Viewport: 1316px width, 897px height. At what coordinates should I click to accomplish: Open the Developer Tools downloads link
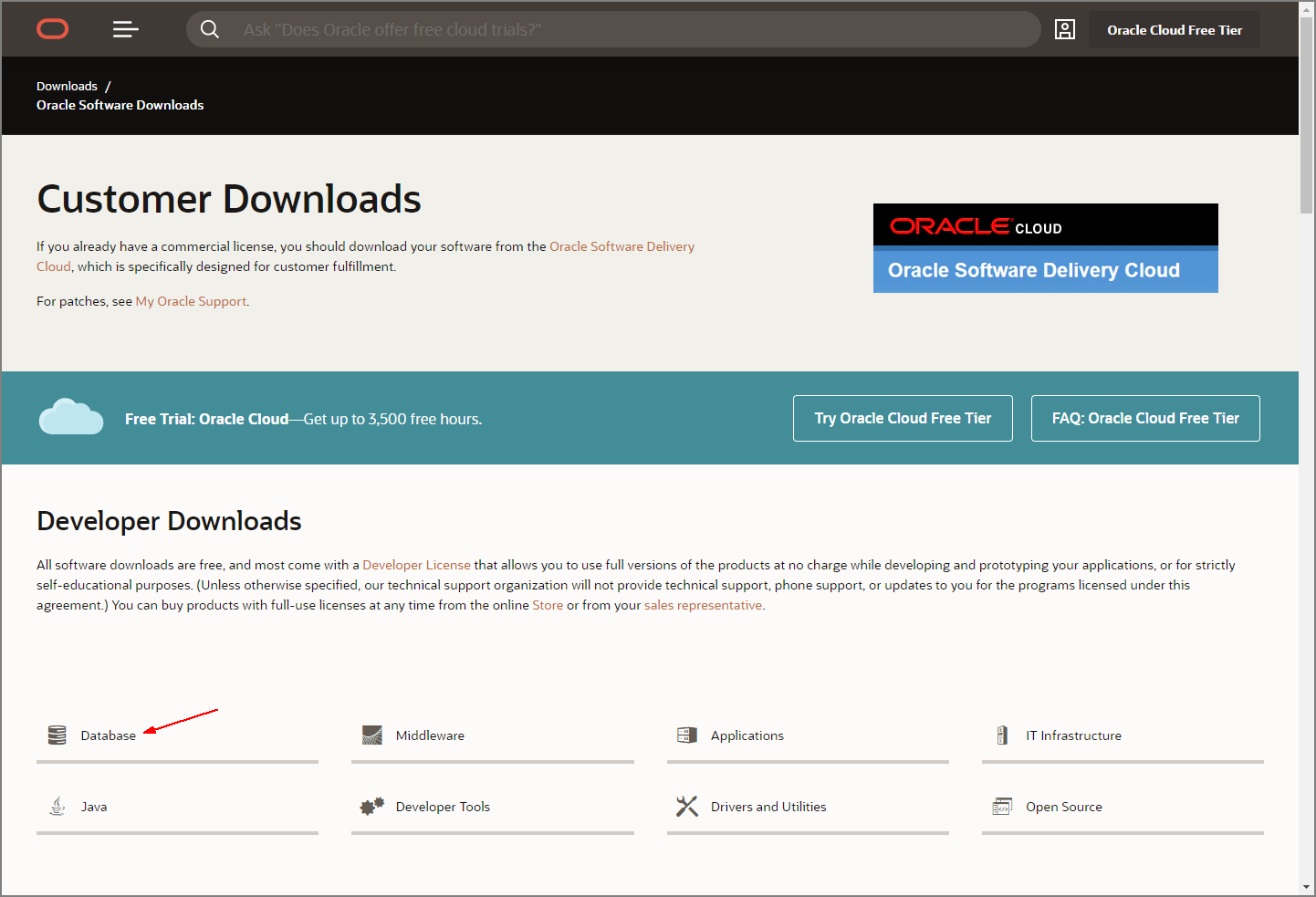[443, 807]
